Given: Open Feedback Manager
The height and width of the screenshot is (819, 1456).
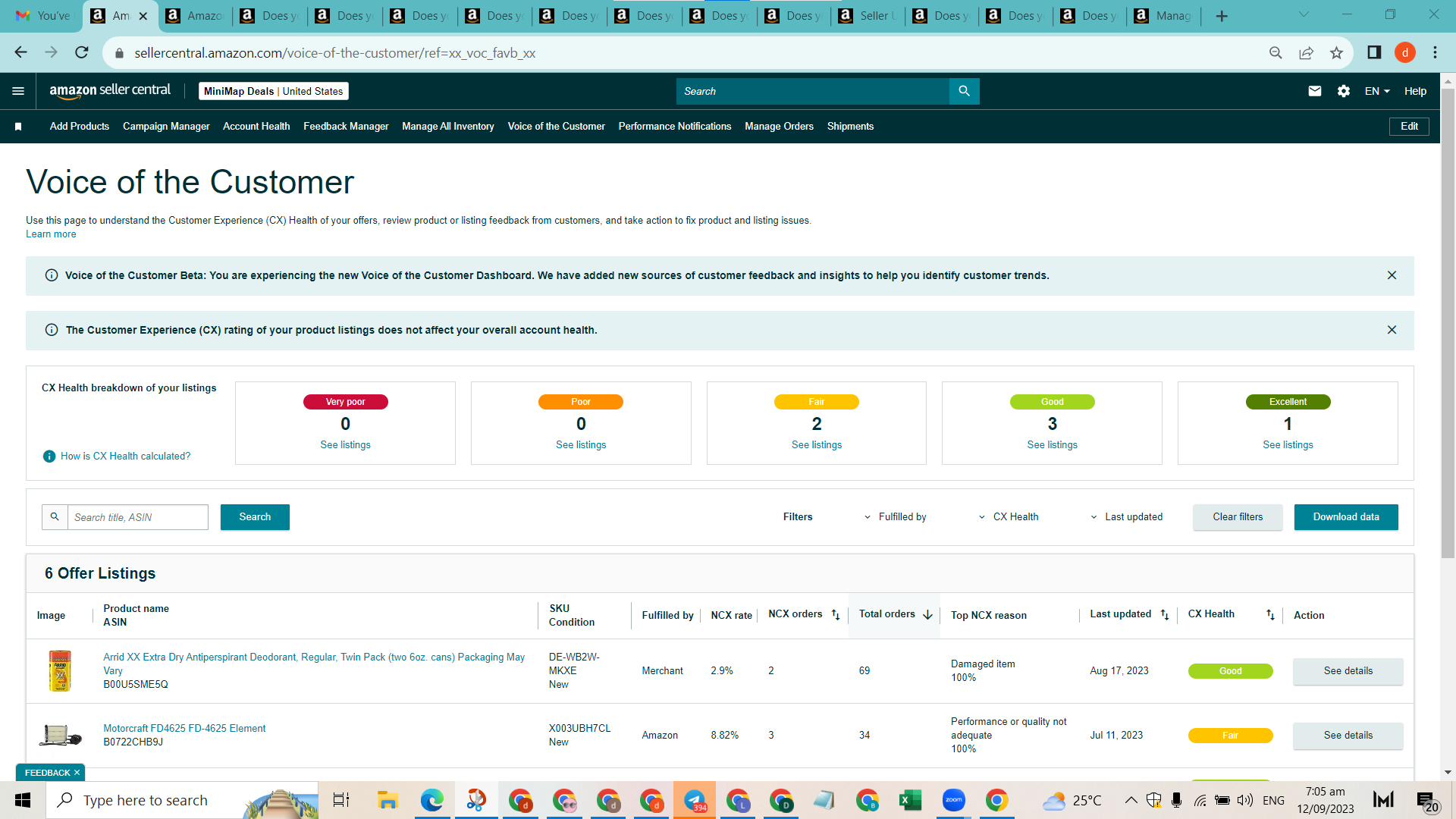Looking at the screenshot, I should (346, 127).
